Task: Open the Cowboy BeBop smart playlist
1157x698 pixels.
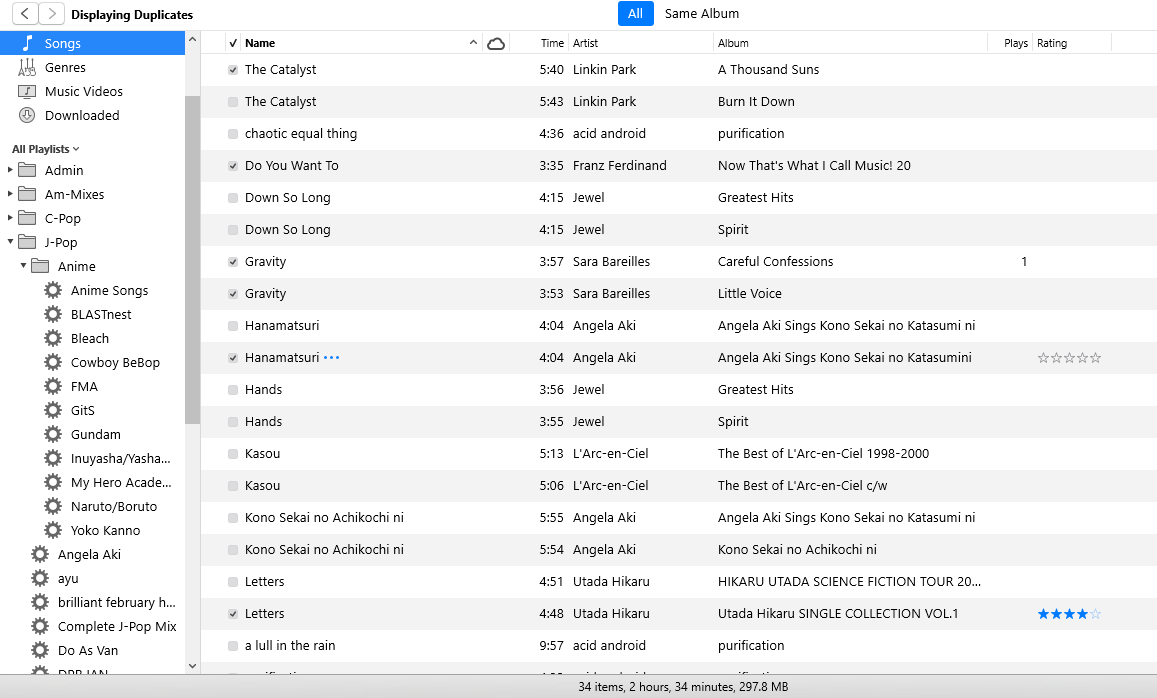Action: [x=114, y=362]
